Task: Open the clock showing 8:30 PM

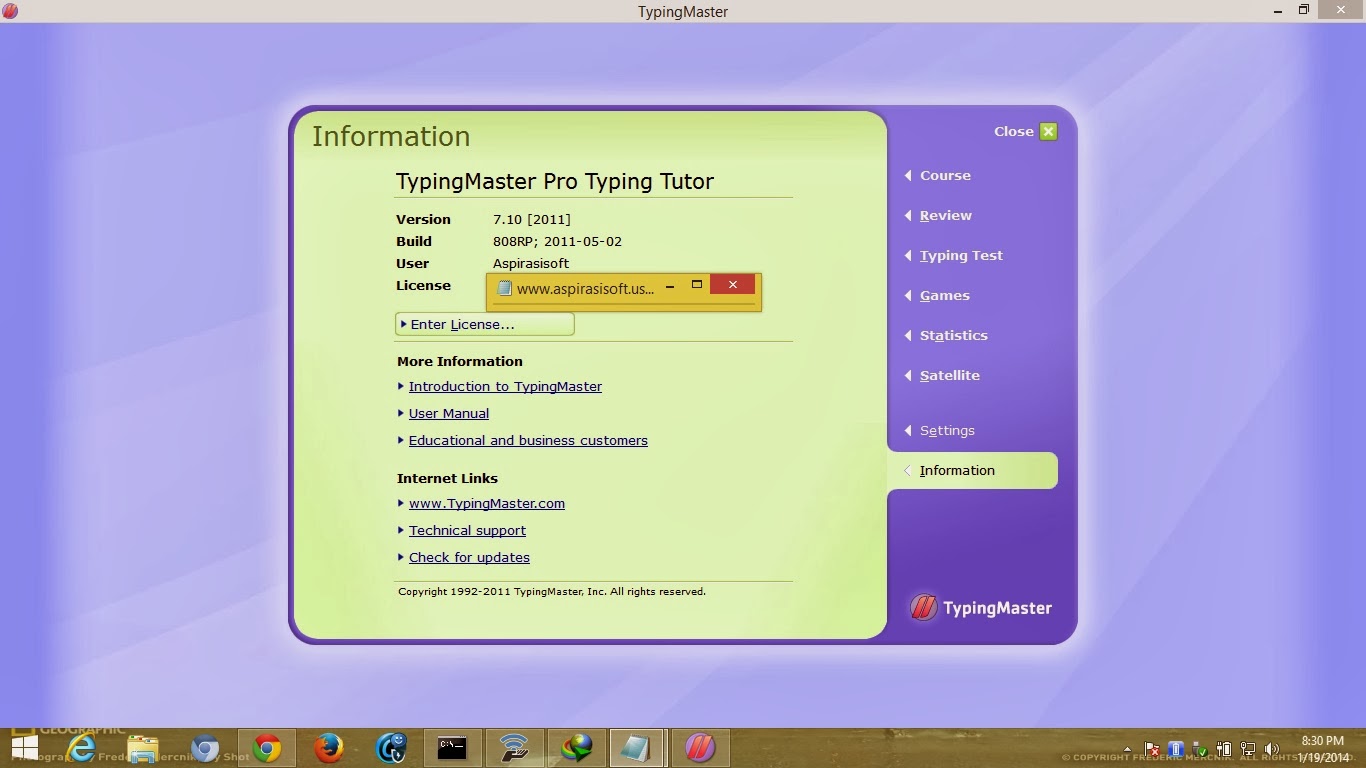Action: click(x=1322, y=749)
